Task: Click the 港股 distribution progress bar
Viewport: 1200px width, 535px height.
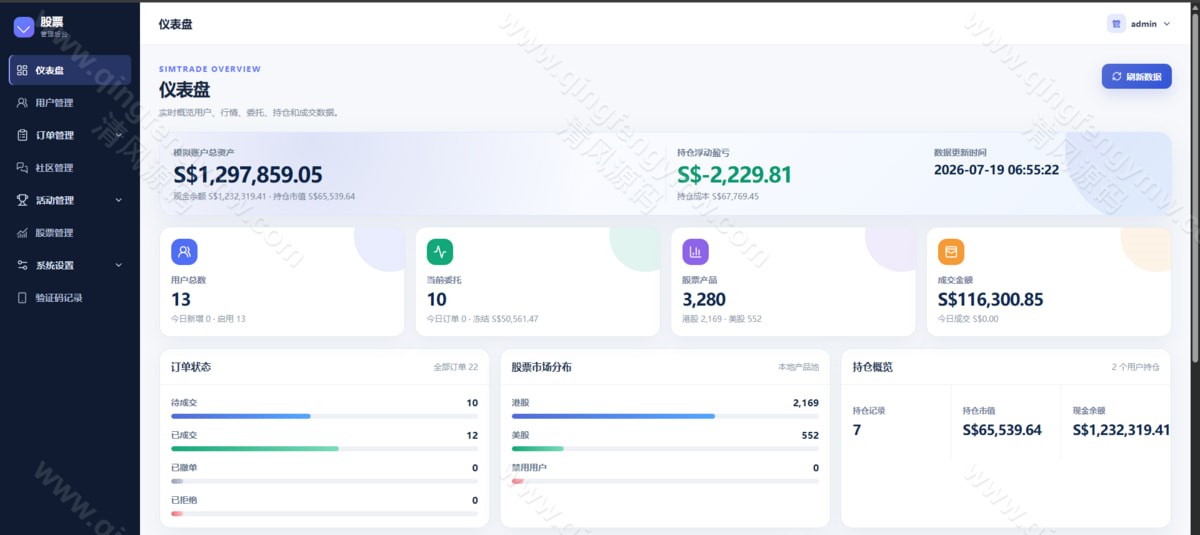Action: click(x=665, y=416)
